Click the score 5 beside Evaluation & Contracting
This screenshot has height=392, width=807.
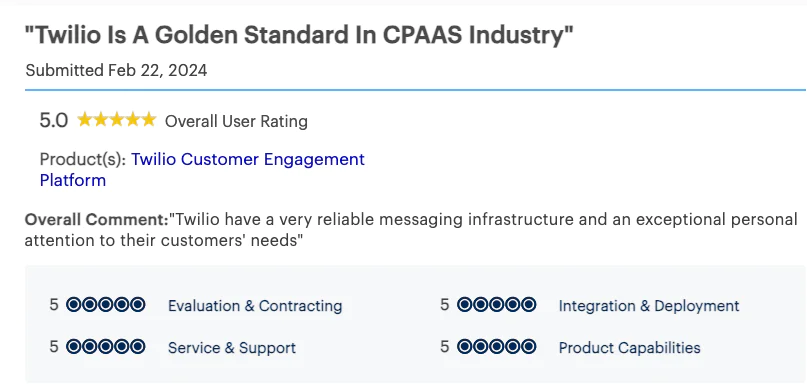54,305
